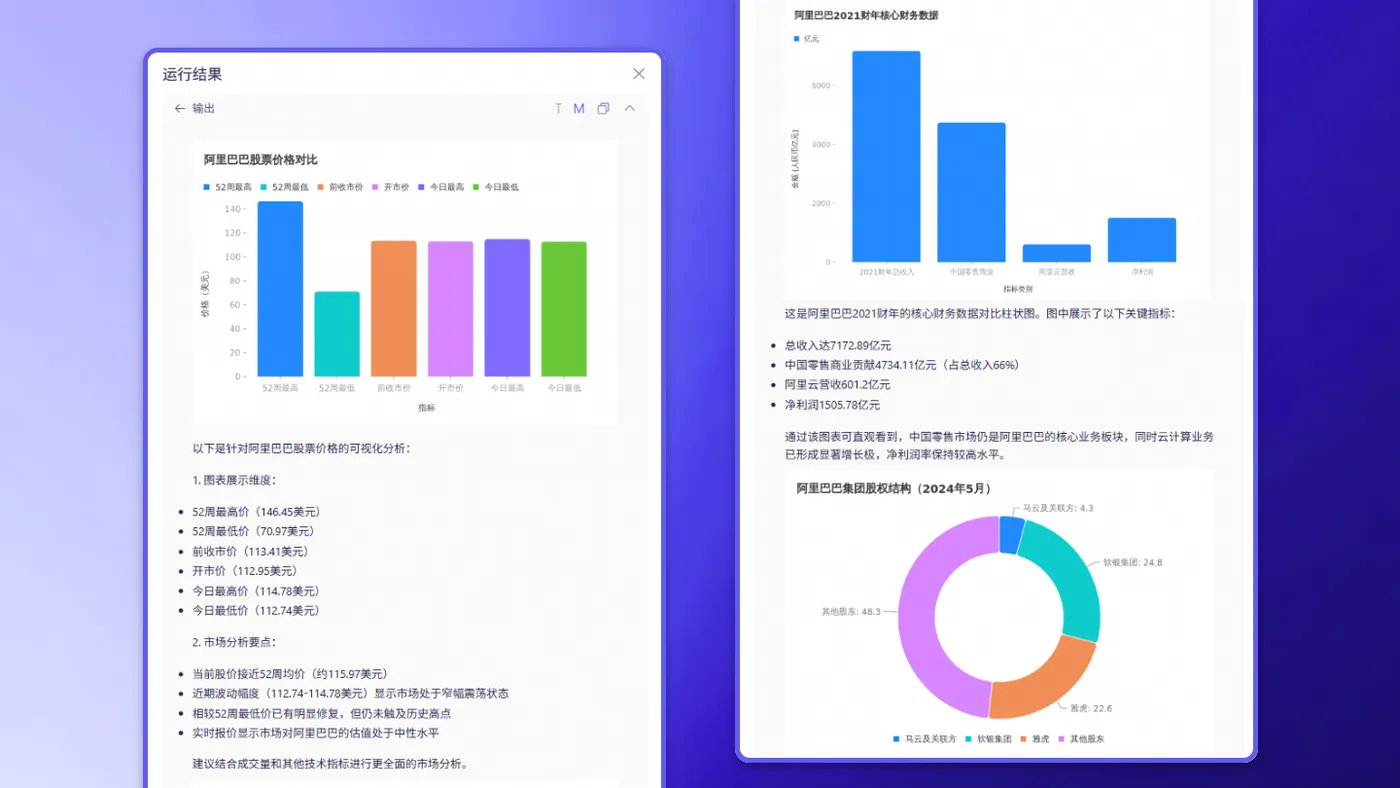Click the line 当前股价接近52周均价
The width and height of the screenshot is (1400, 788).
tap(290, 674)
